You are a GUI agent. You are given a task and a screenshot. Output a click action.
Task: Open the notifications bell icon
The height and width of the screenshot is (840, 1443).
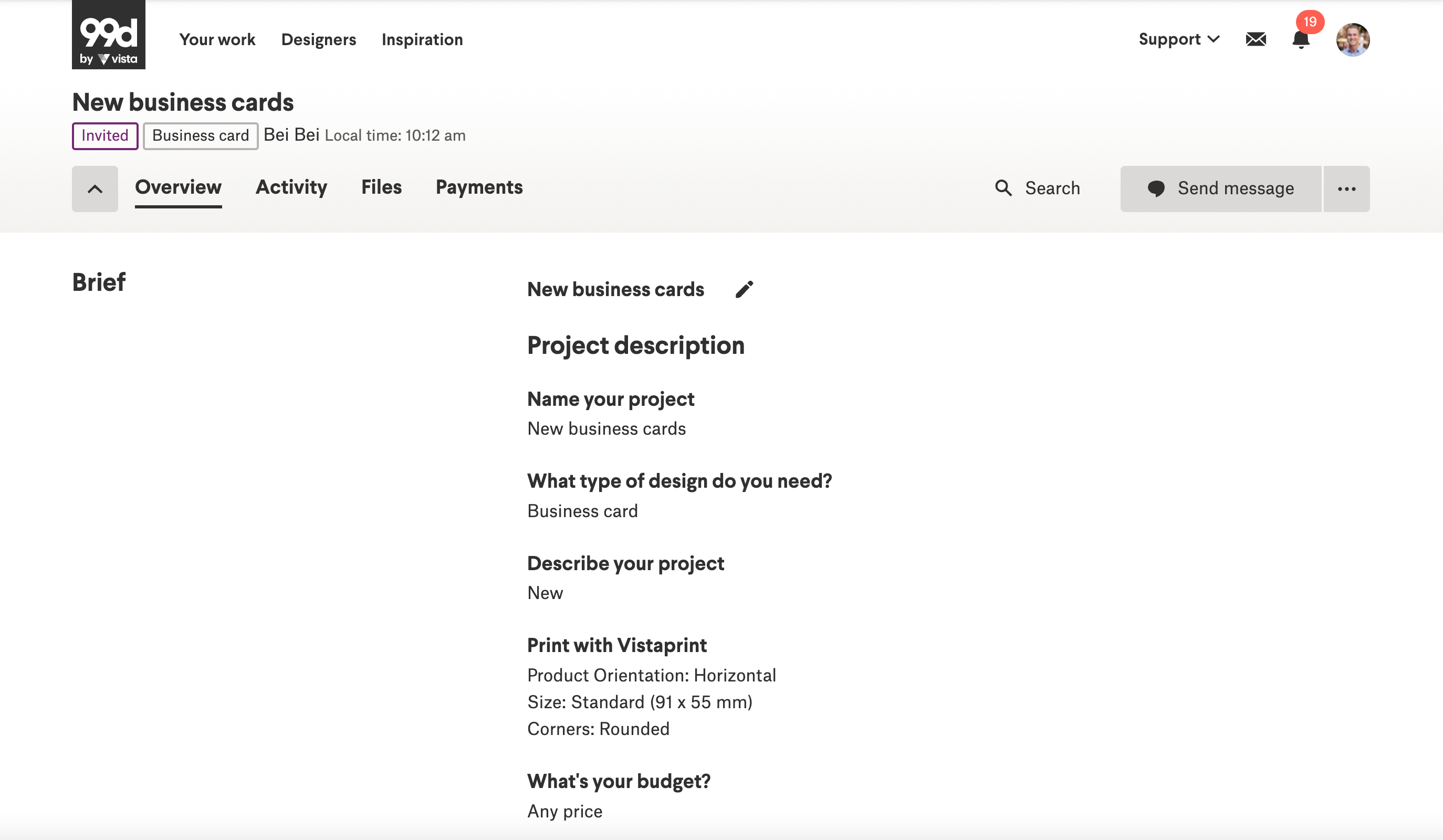1300,39
